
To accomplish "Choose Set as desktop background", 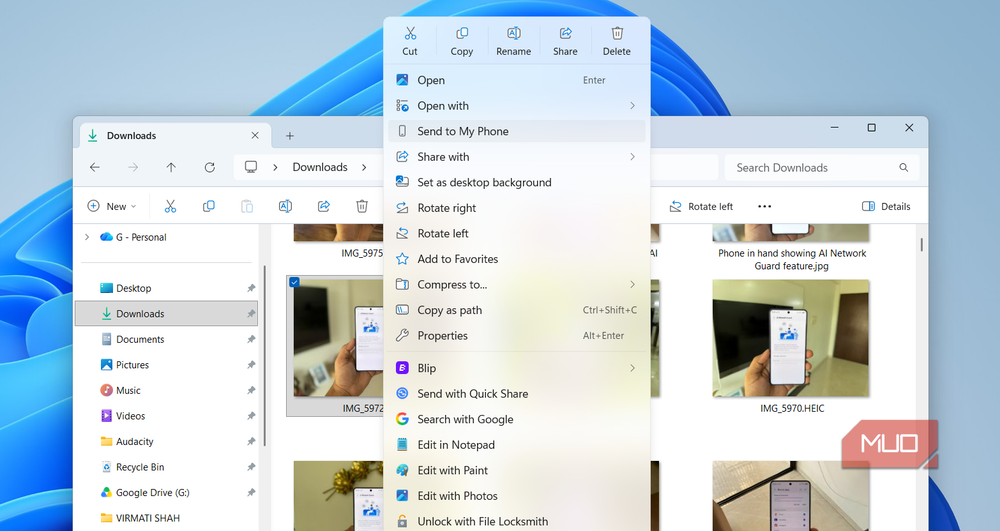I will (517, 182).
